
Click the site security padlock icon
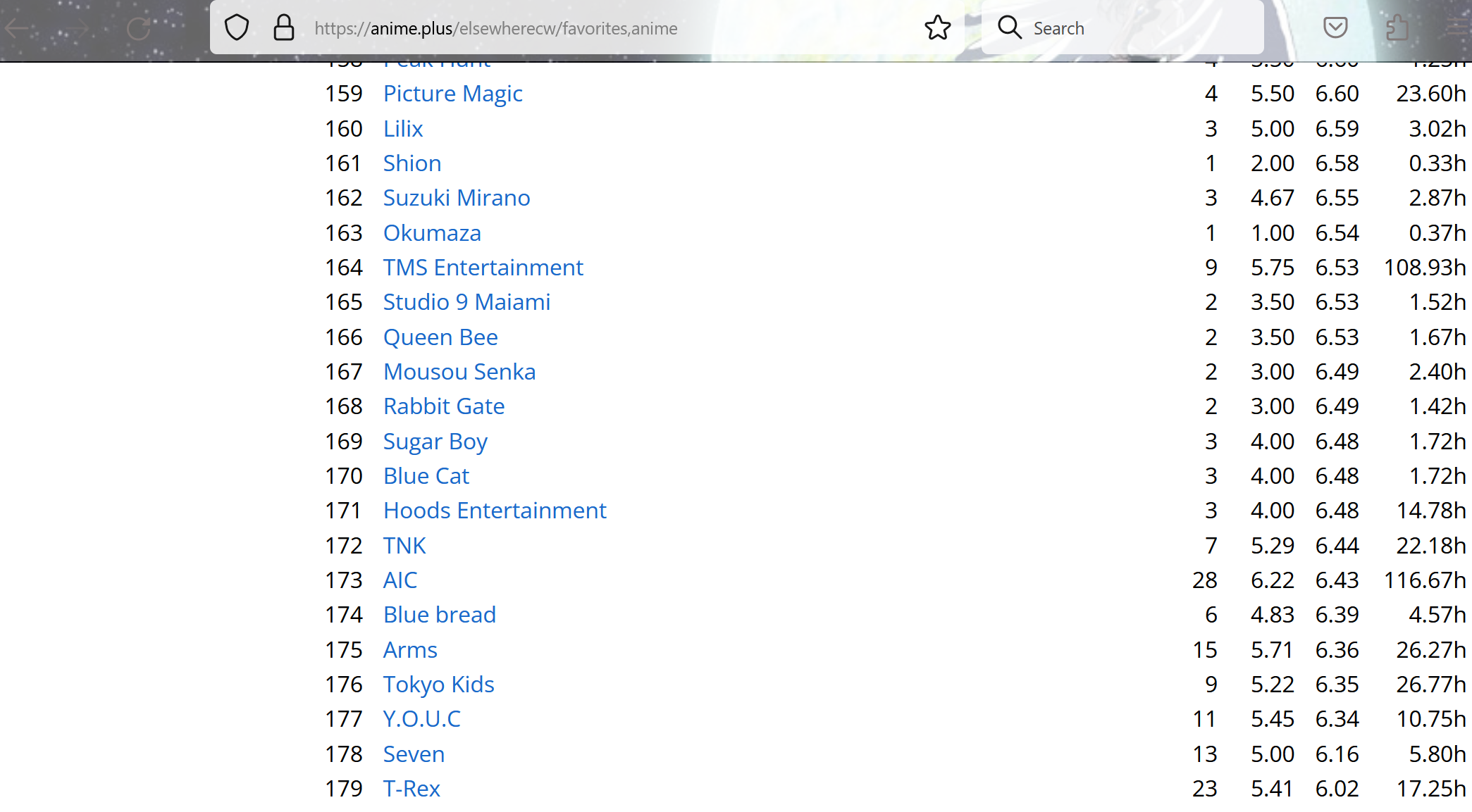(283, 28)
